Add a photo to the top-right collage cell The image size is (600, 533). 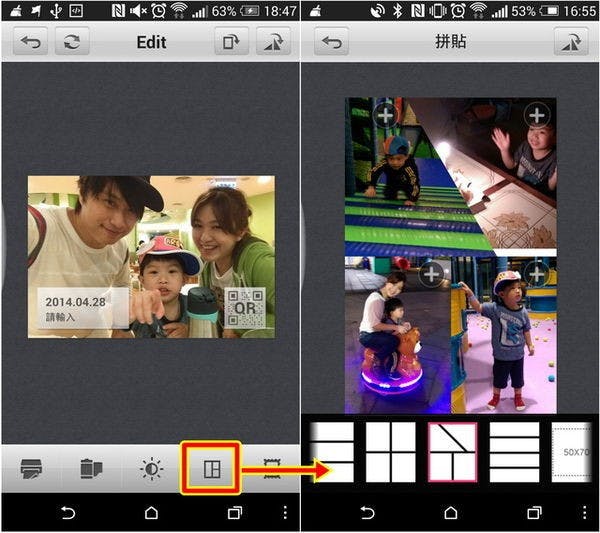click(x=537, y=115)
